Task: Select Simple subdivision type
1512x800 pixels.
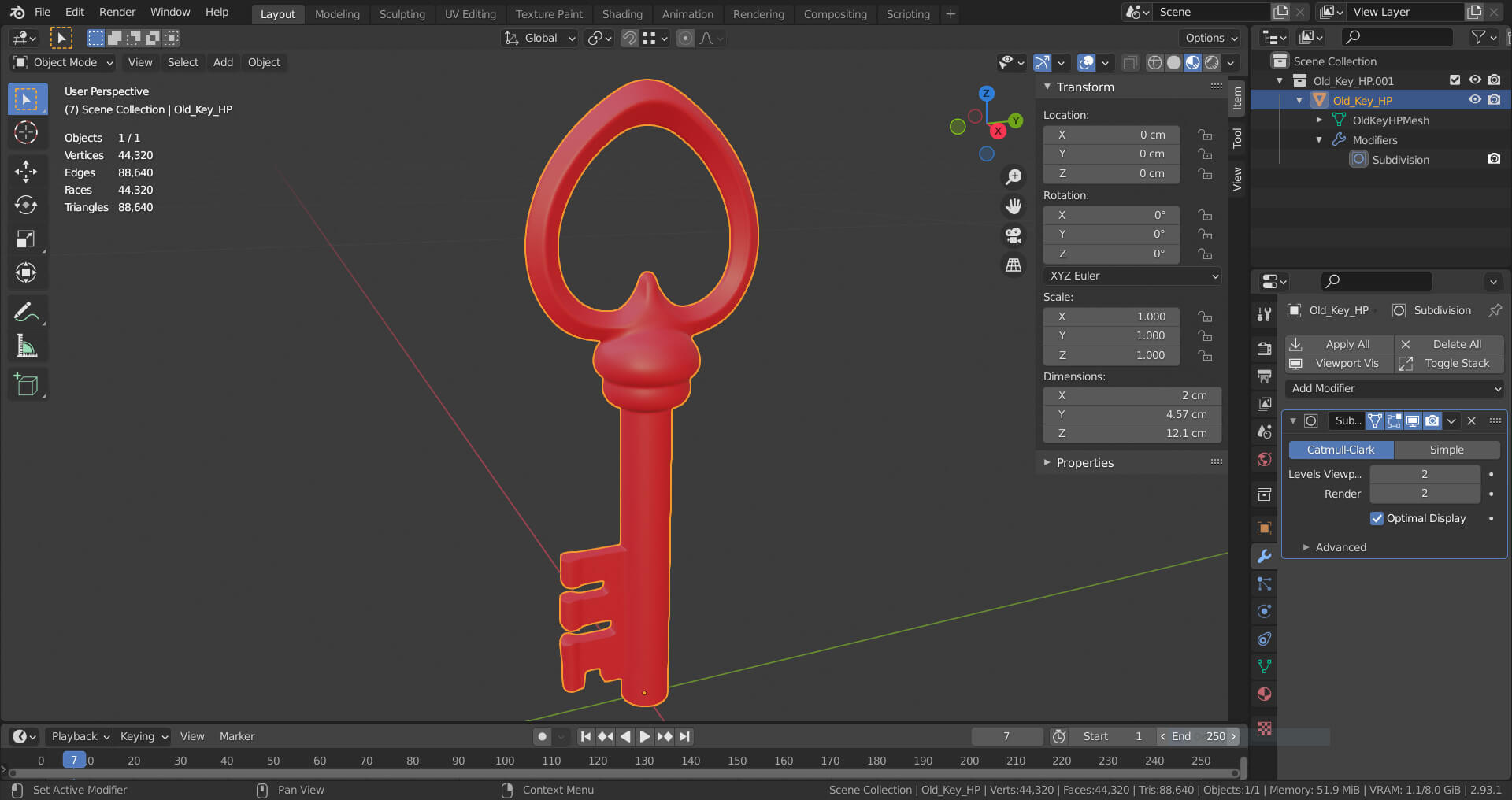Action: coord(1447,450)
